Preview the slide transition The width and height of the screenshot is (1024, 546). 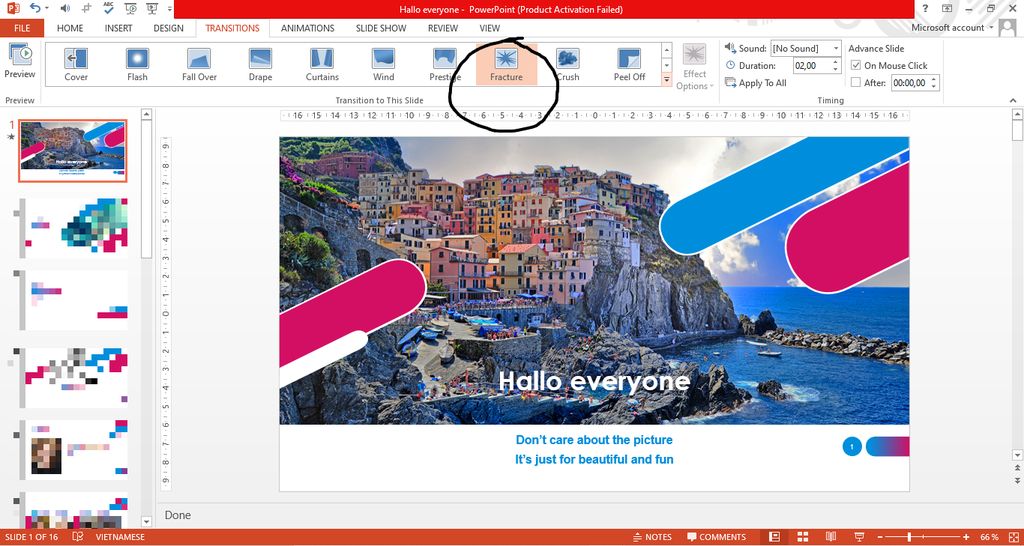click(x=20, y=61)
